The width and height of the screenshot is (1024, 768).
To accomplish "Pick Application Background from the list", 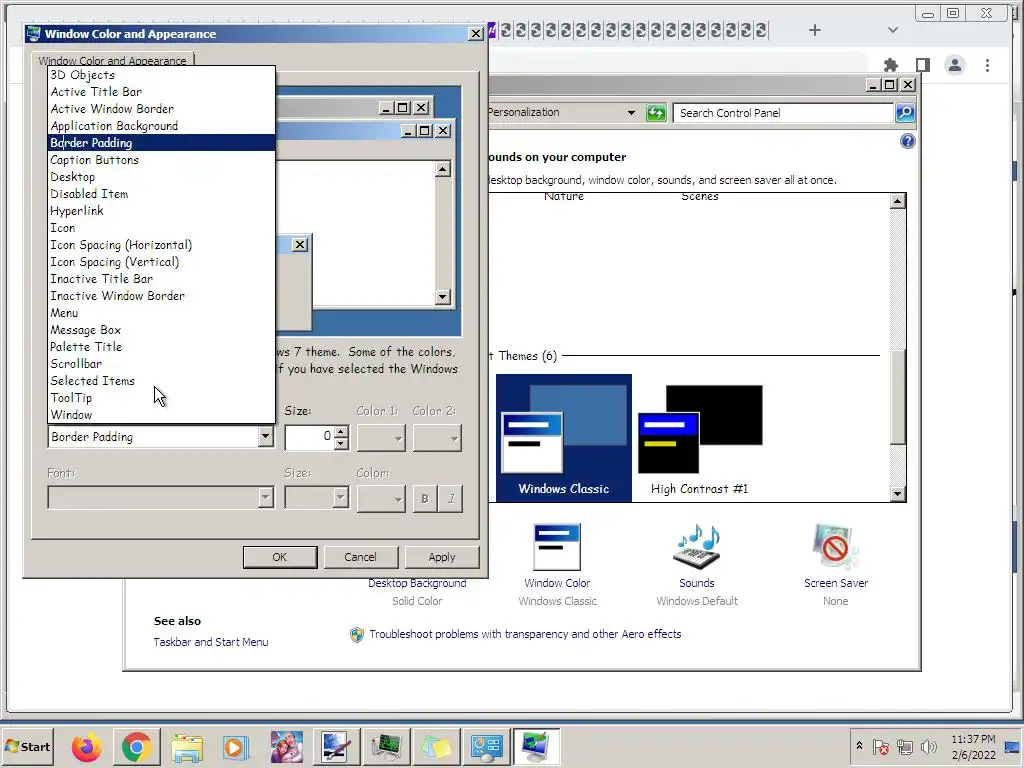I will [x=161, y=125].
